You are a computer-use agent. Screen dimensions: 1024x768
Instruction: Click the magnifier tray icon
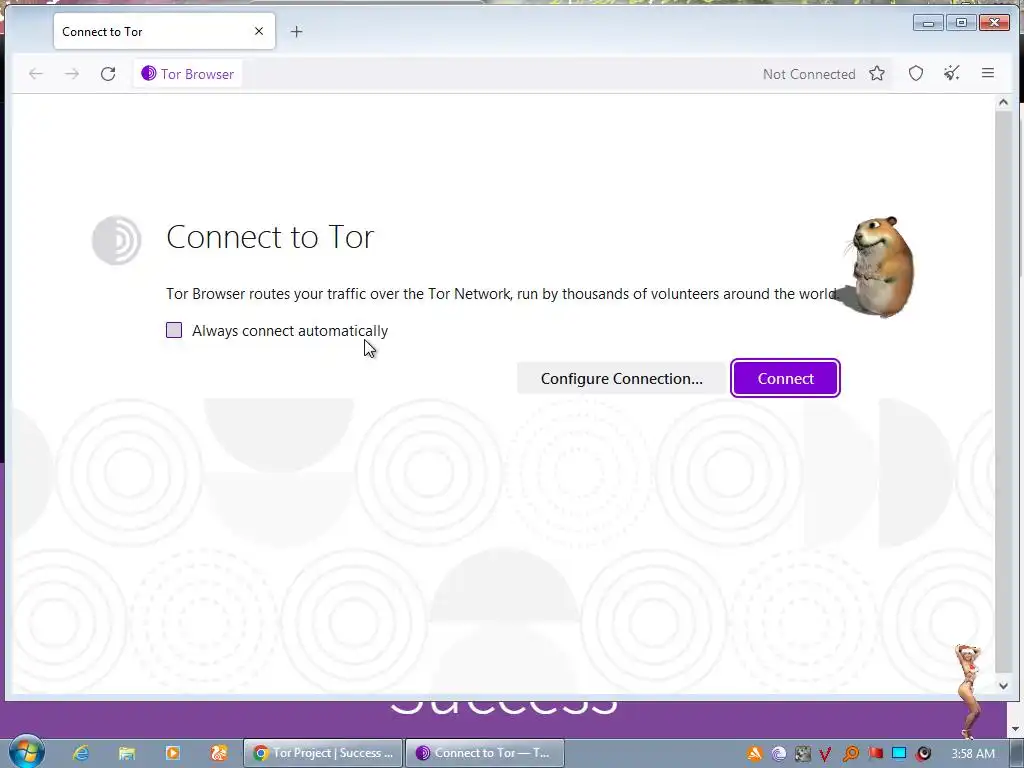[851, 754]
